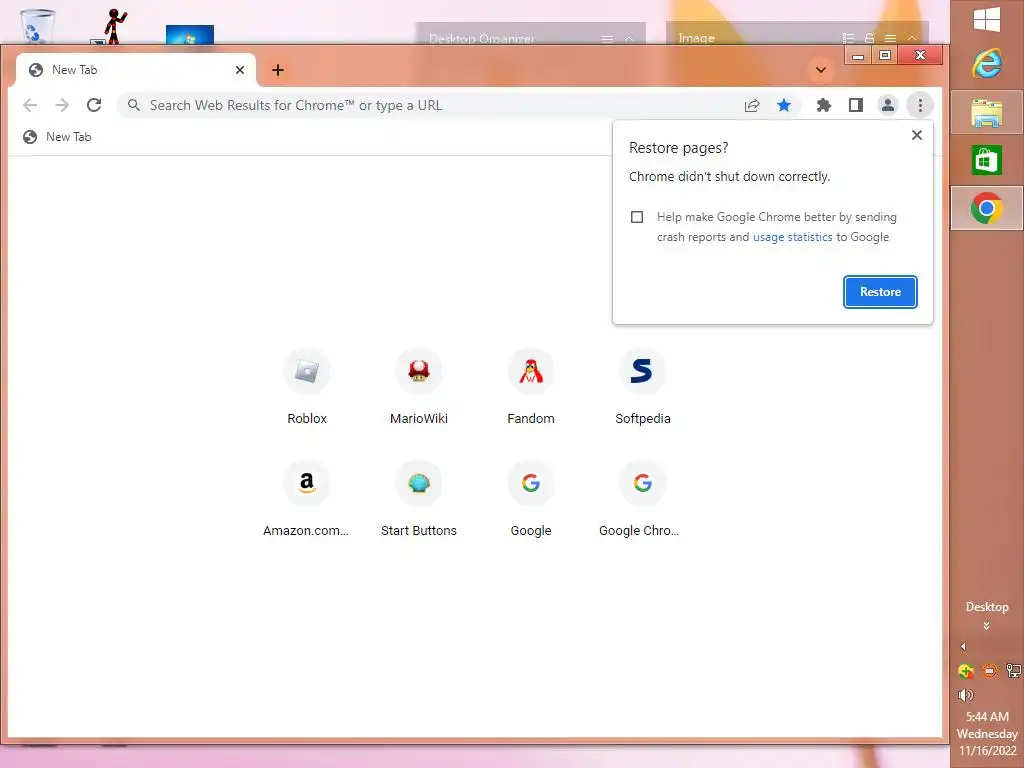Add a new tab with plus button
This screenshot has width=1024, height=768.
pyautogui.click(x=278, y=70)
